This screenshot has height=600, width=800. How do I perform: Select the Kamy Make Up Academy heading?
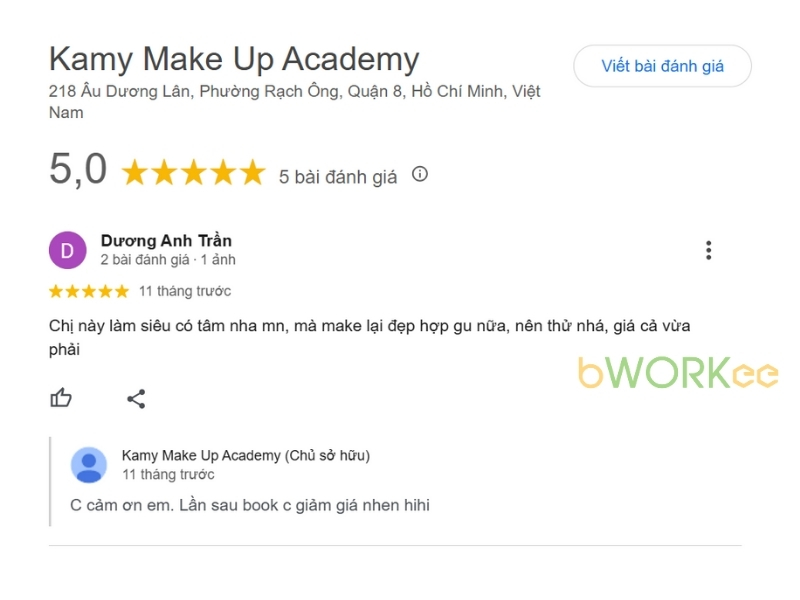coord(233,59)
